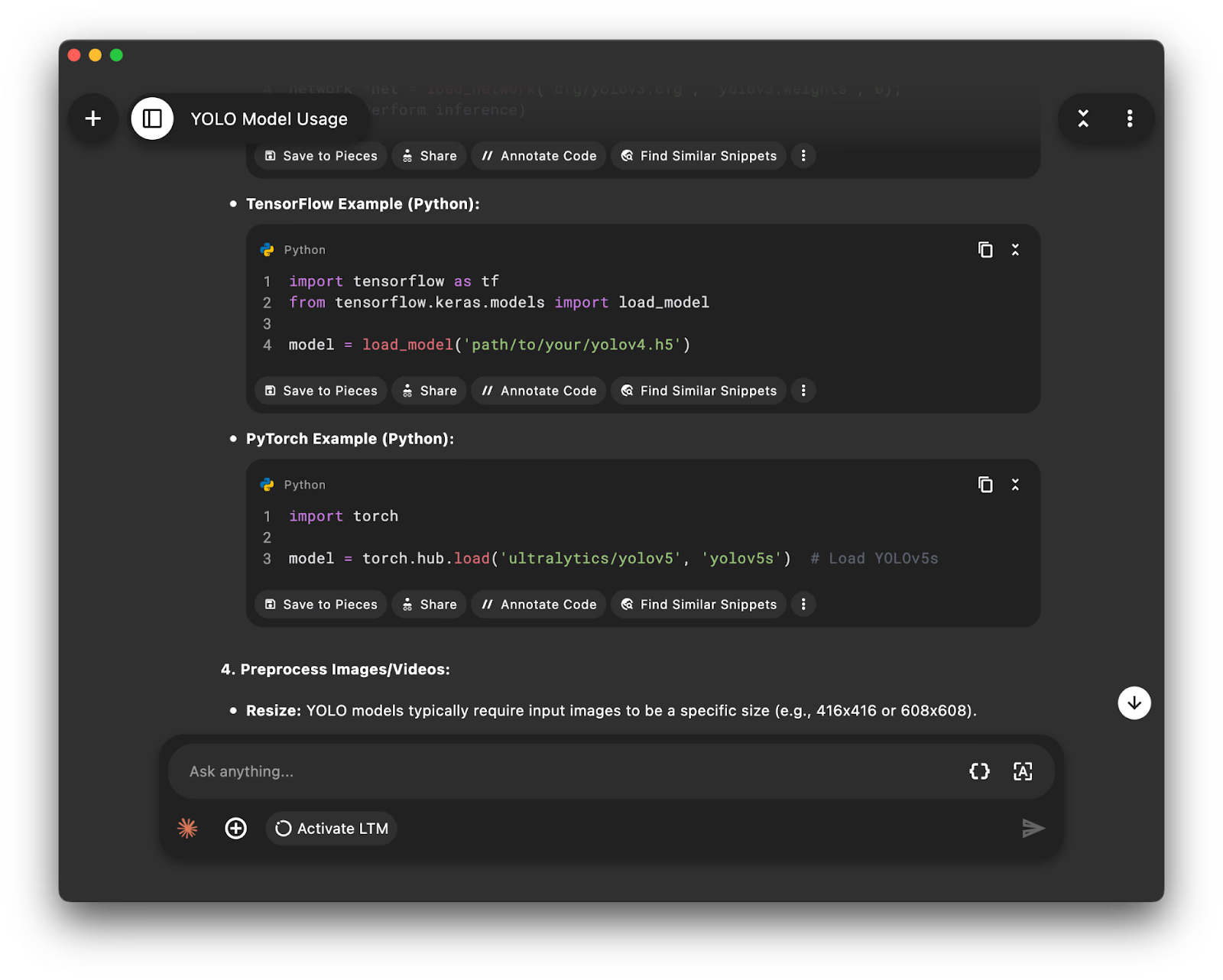Screen dimensions: 1223x980
Task: Open more options for TensorFlow snippet
Action: coord(803,391)
